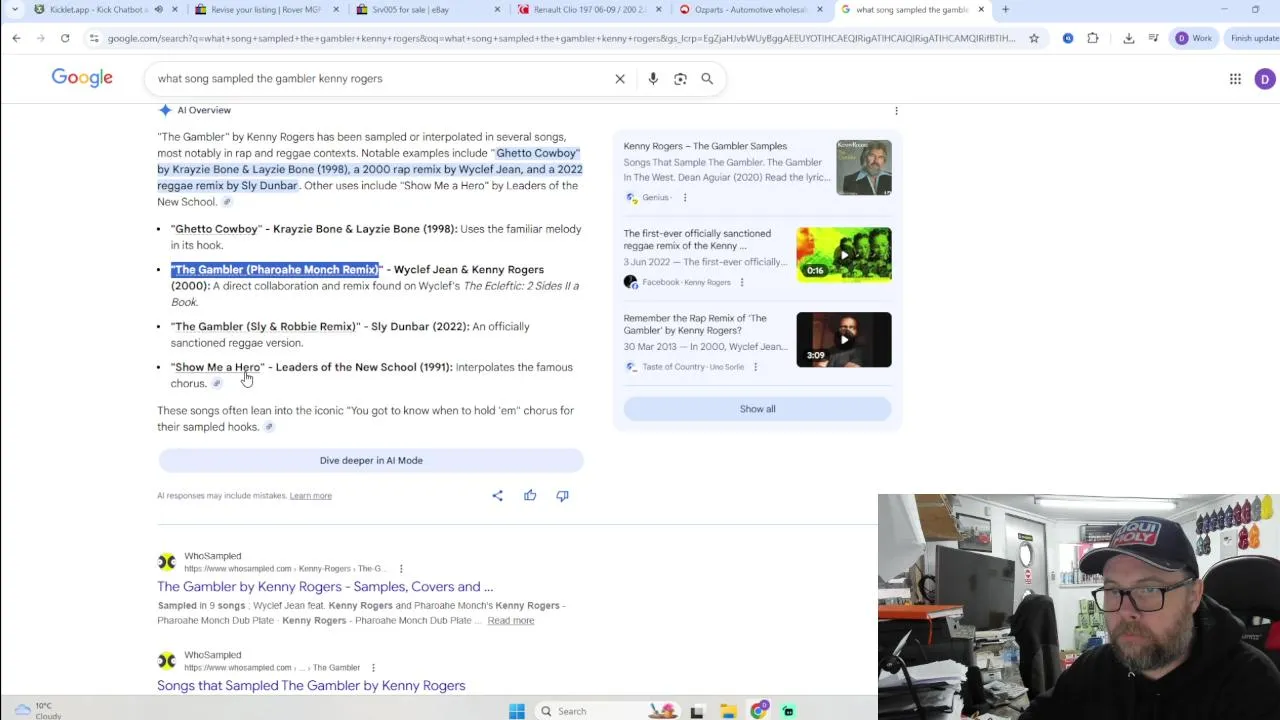The width and height of the screenshot is (1280, 720).
Task: Switch to Ozparts Automotive tab
Action: pyautogui.click(x=750, y=10)
